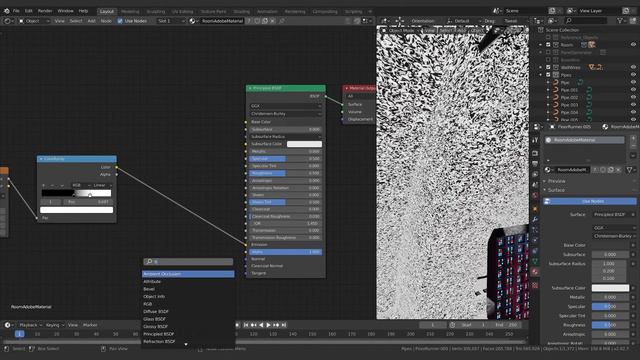This screenshot has width=640, height=360.
Task: Unlink the material with X icon in node header
Action: 273,21
